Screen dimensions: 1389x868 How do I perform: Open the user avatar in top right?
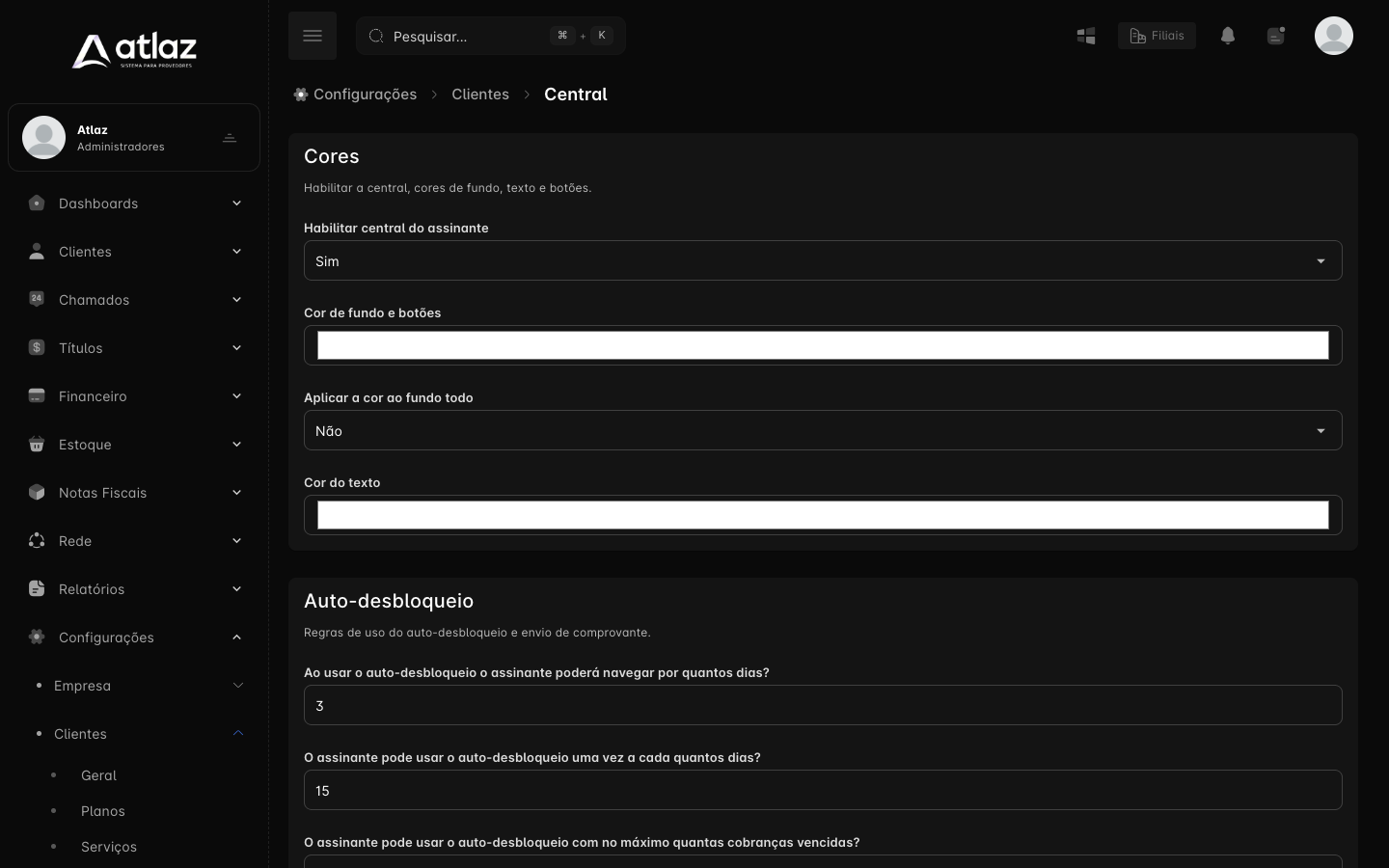pos(1334,36)
